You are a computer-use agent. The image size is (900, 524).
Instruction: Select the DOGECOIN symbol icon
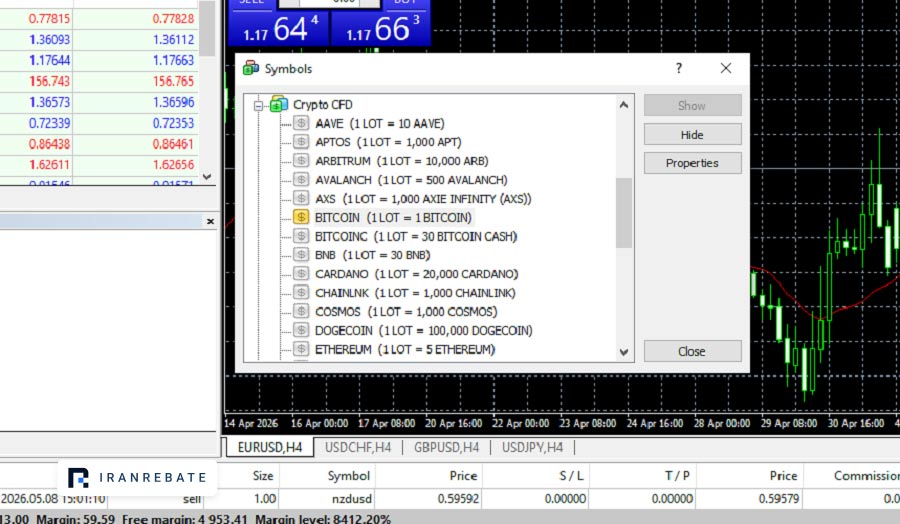(301, 330)
